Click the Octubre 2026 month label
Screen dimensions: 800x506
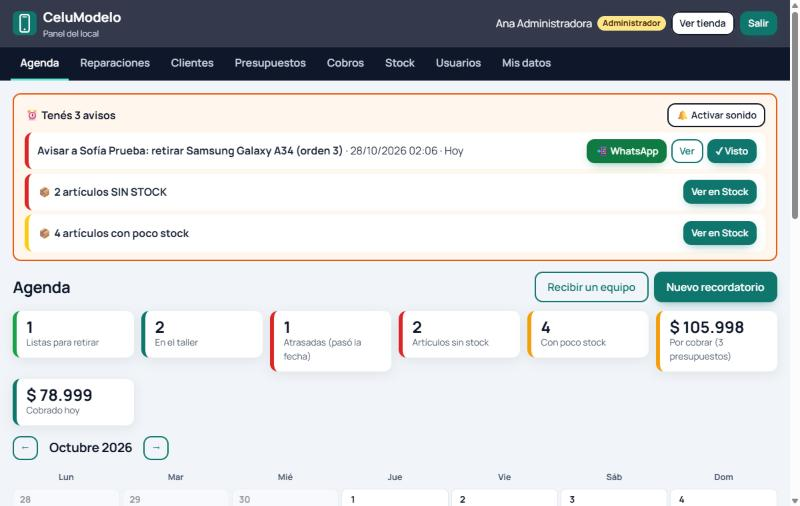[x=90, y=448]
